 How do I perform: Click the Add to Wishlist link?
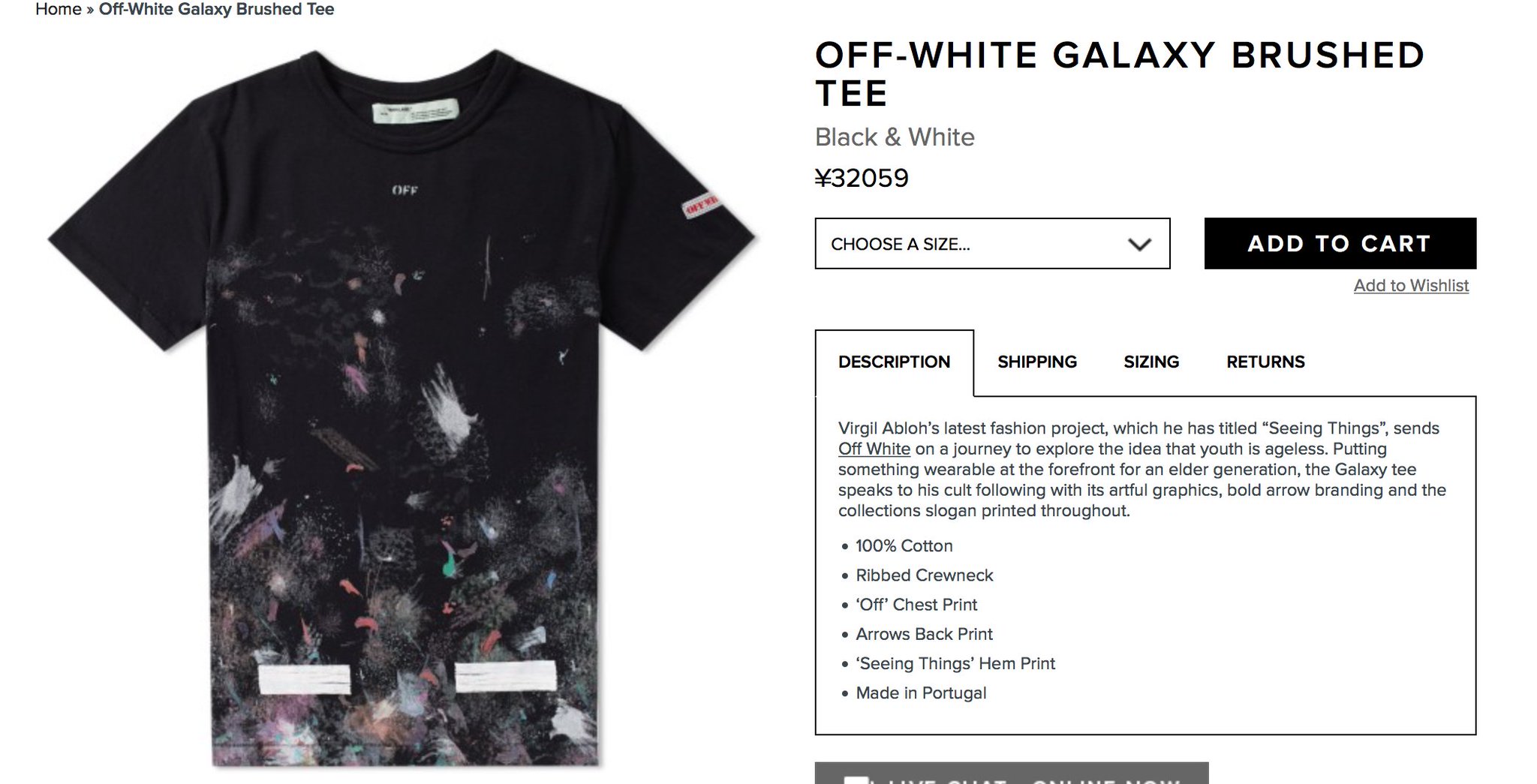pos(1411,286)
